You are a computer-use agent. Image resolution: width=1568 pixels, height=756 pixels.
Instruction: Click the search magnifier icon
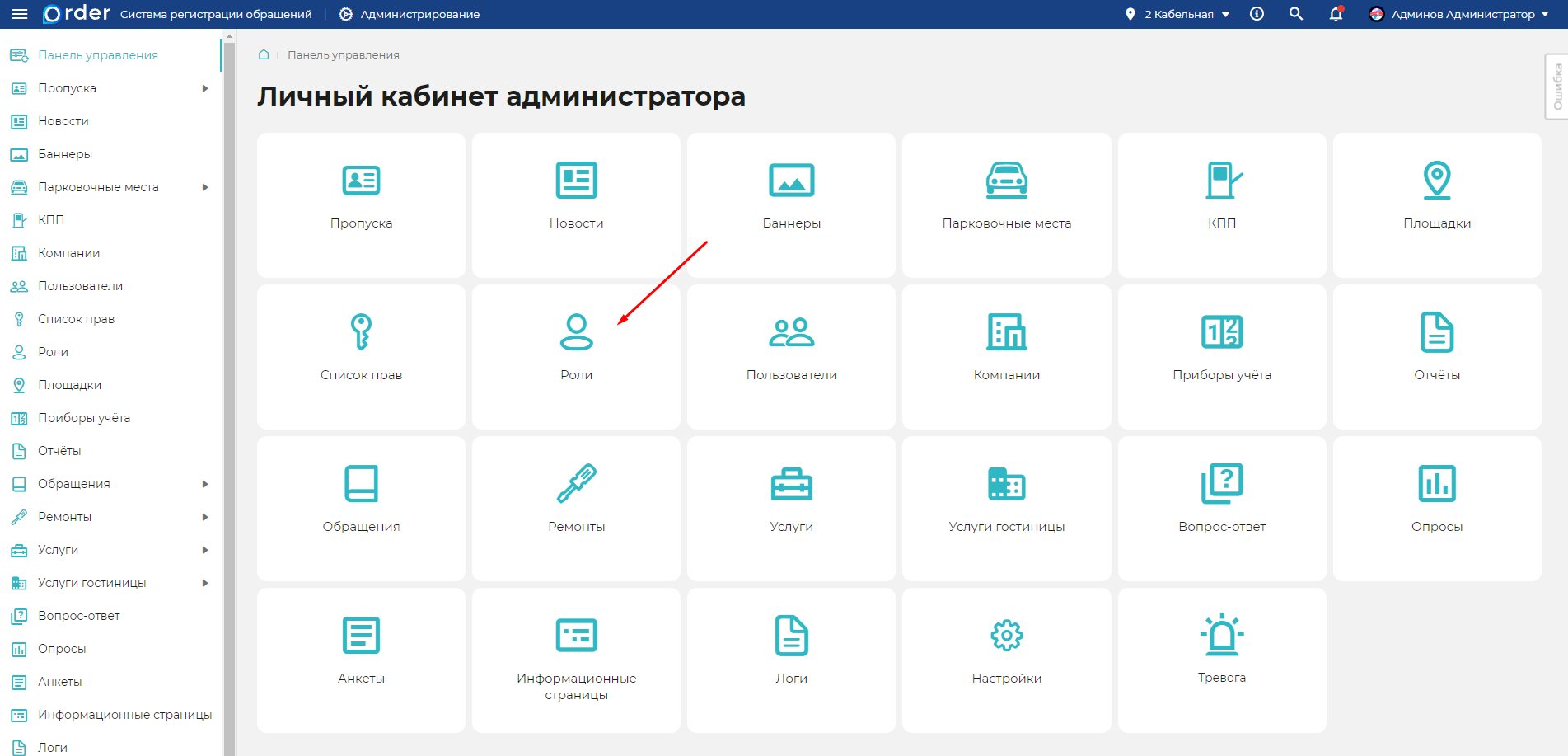click(x=1296, y=14)
